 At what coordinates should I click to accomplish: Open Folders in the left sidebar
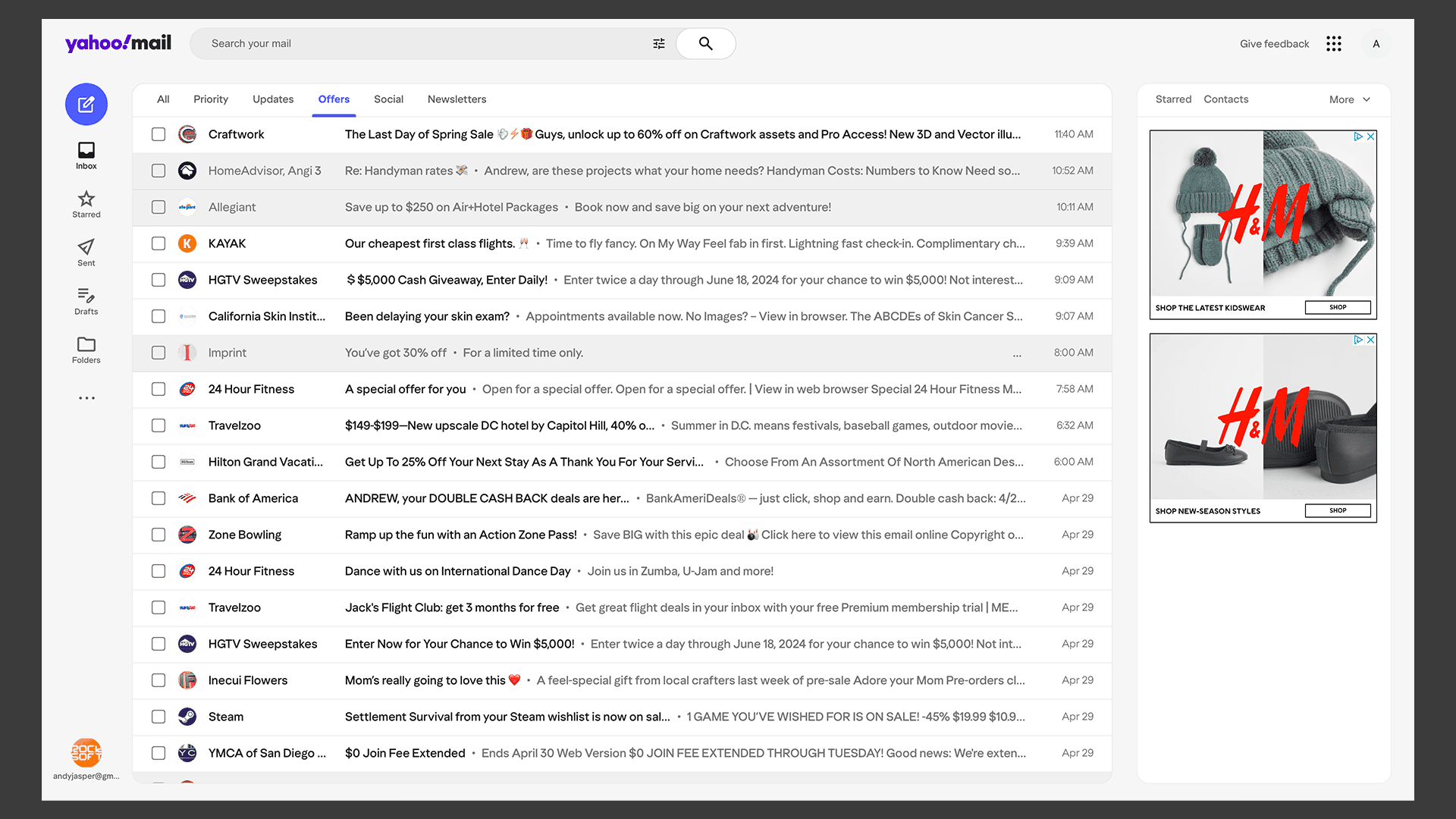86,350
